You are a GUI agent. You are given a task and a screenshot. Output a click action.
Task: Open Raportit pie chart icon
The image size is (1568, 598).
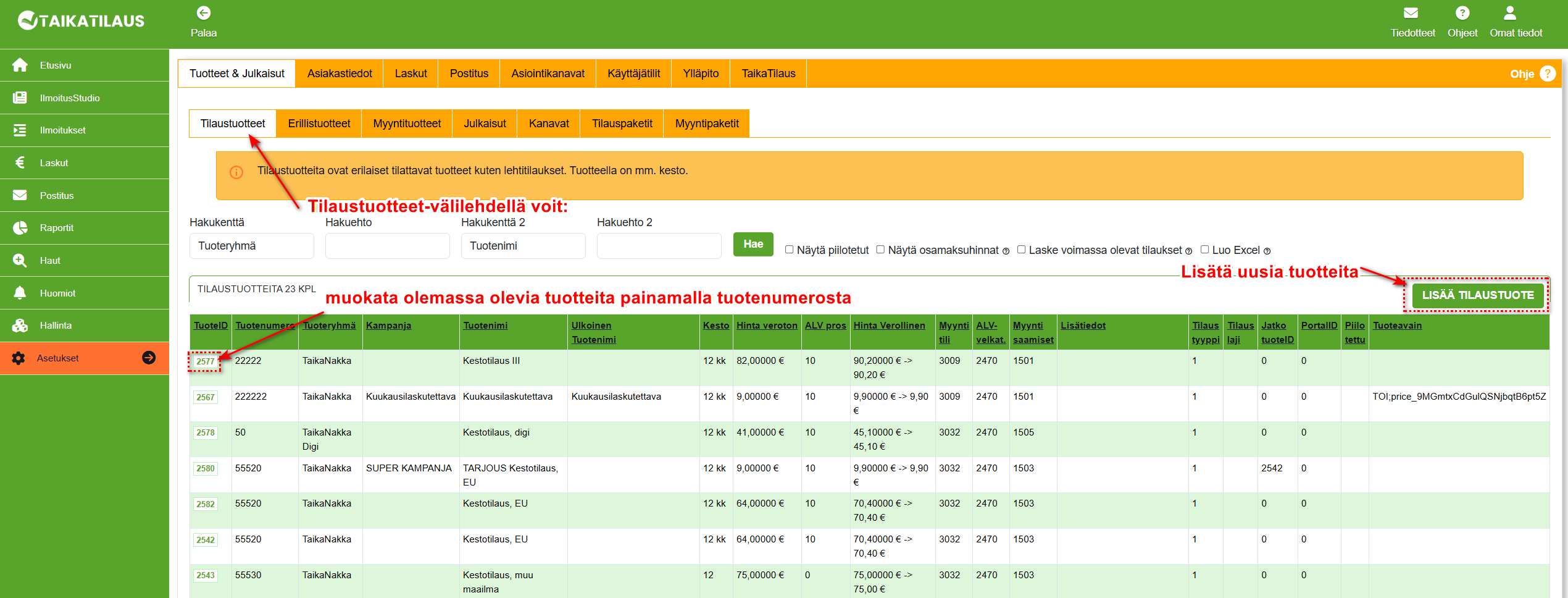click(x=20, y=228)
